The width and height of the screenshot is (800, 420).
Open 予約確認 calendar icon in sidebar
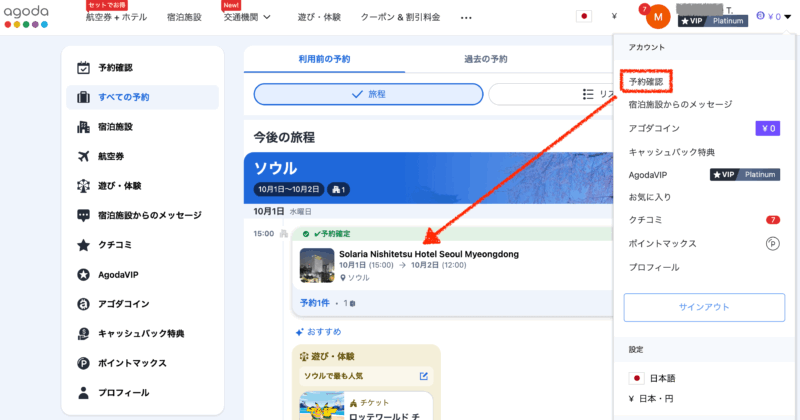pos(83,67)
